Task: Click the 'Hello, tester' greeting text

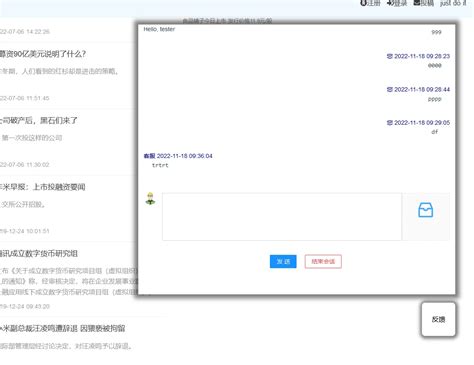Action: click(x=159, y=29)
